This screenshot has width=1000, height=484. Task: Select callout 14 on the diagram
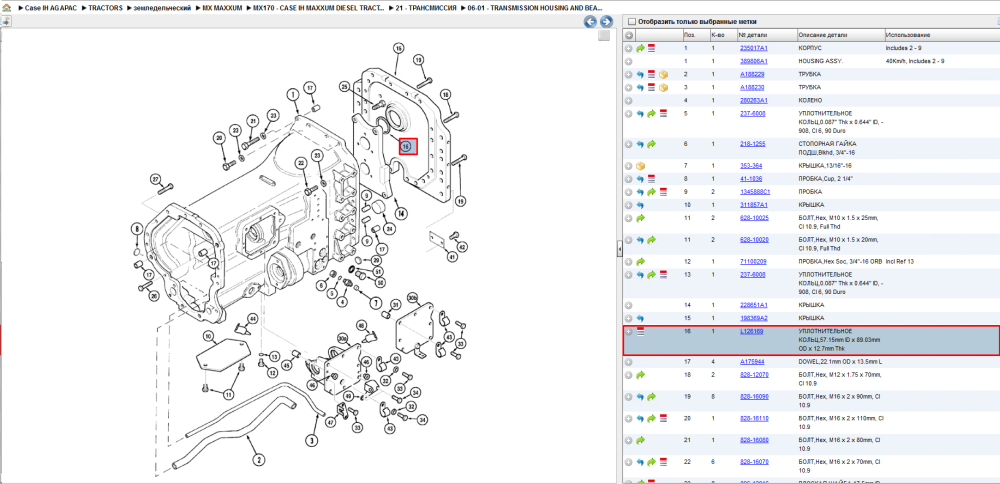coord(400,212)
